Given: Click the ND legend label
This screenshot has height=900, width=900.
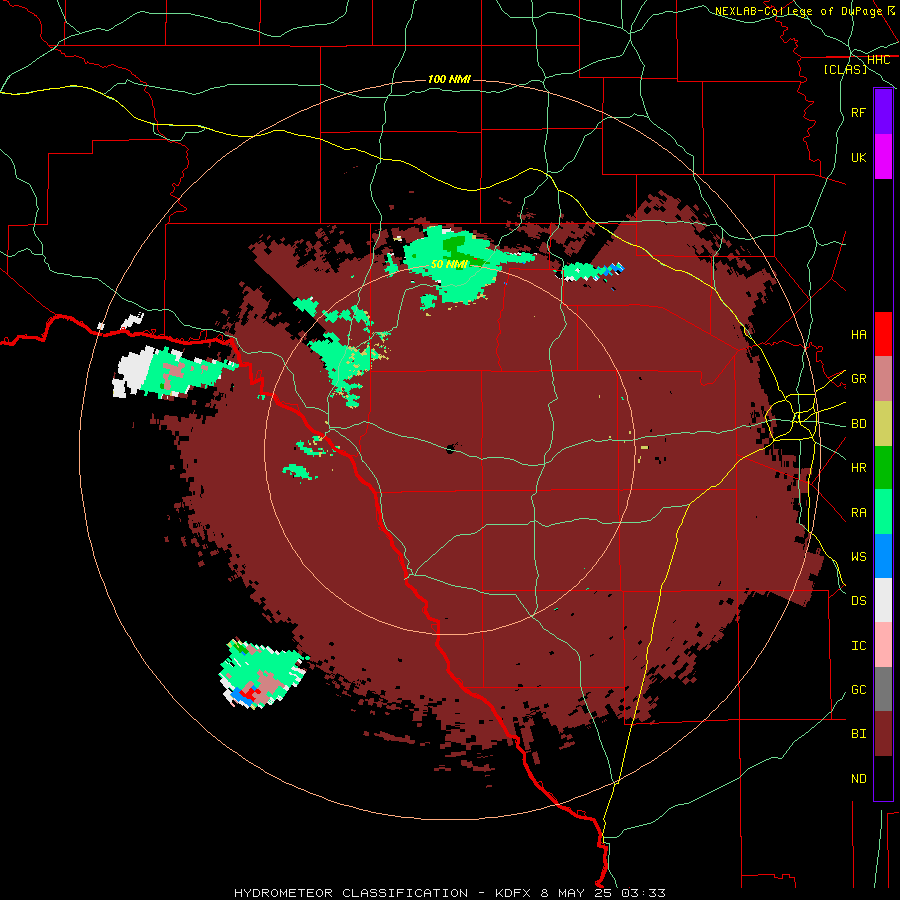Looking at the screenshot, I should tap(859, 778).
